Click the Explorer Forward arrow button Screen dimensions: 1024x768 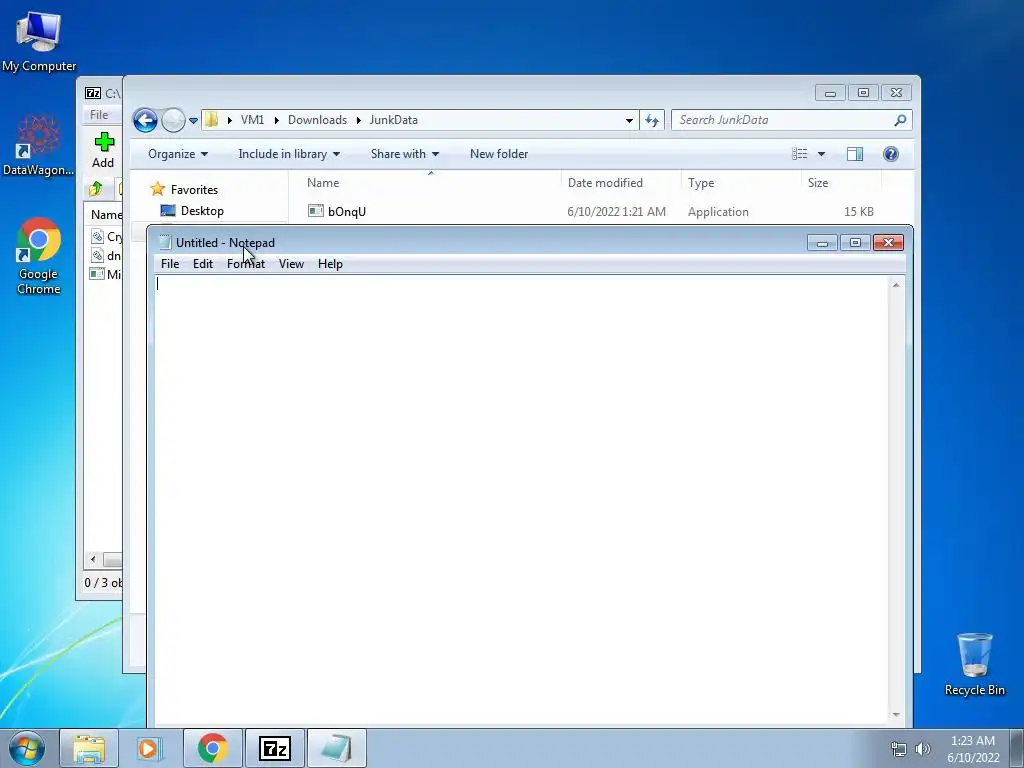coord(173,120)
